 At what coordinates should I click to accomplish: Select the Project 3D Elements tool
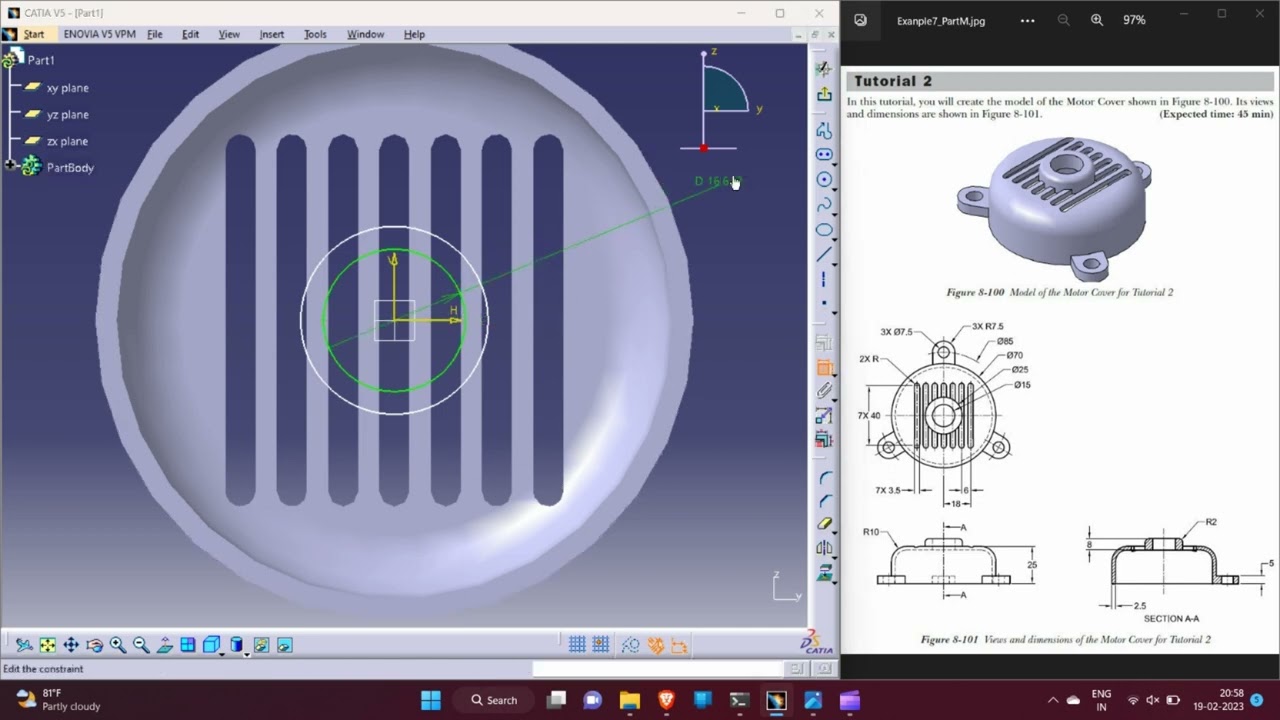825,572
